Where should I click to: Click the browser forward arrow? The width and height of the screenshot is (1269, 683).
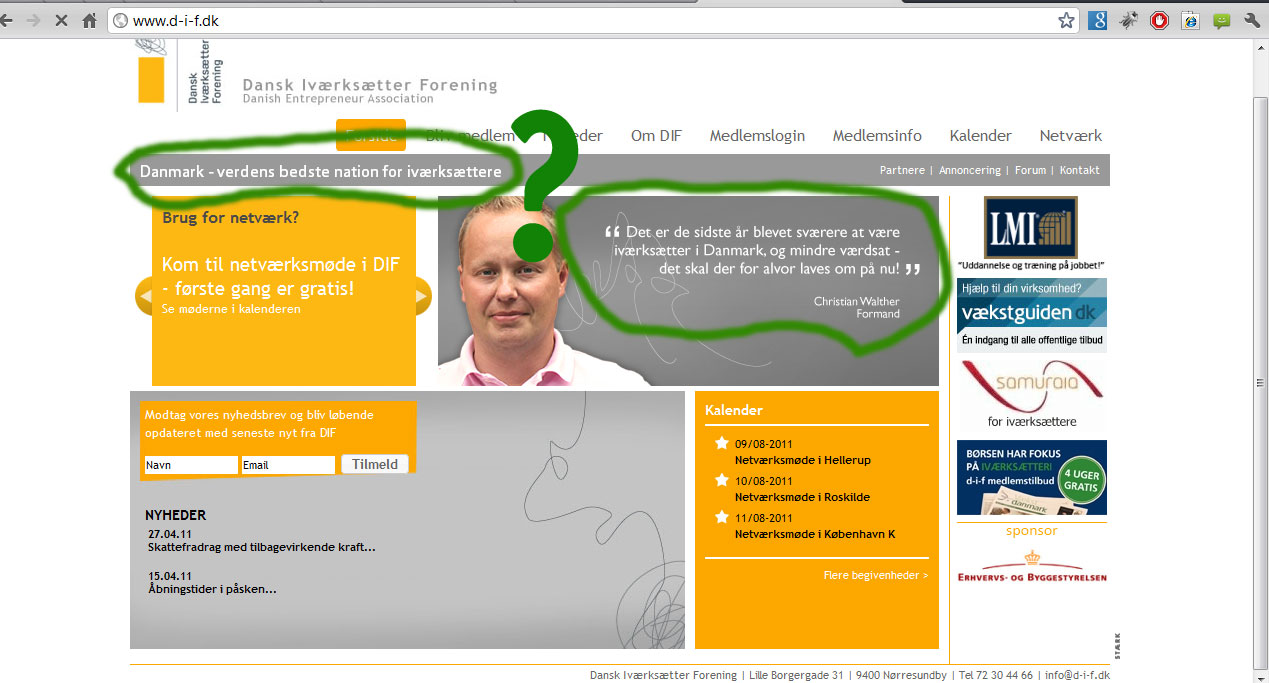(x=35, y=20)
